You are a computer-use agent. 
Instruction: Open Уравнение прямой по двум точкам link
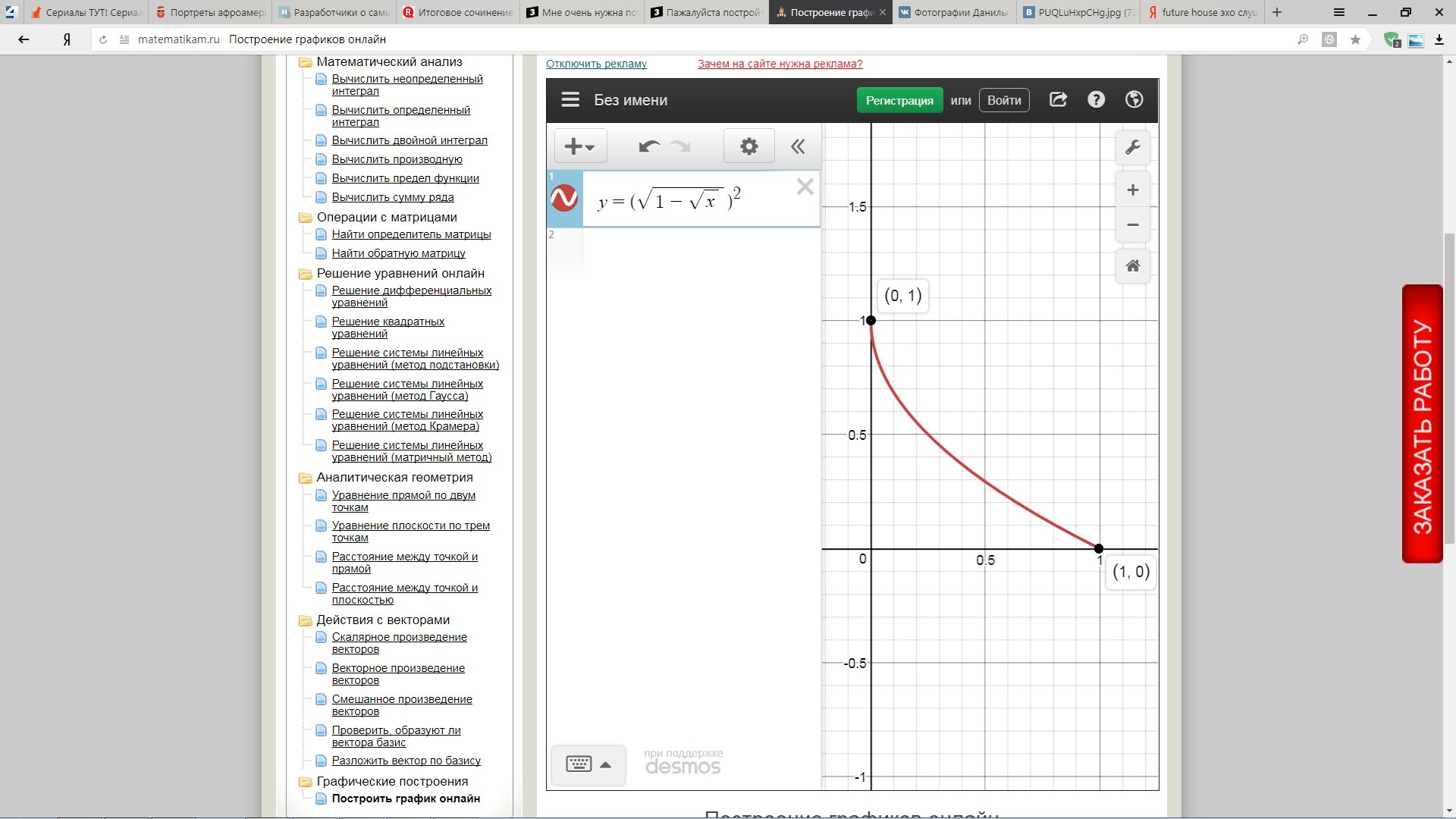coord(403,501)
